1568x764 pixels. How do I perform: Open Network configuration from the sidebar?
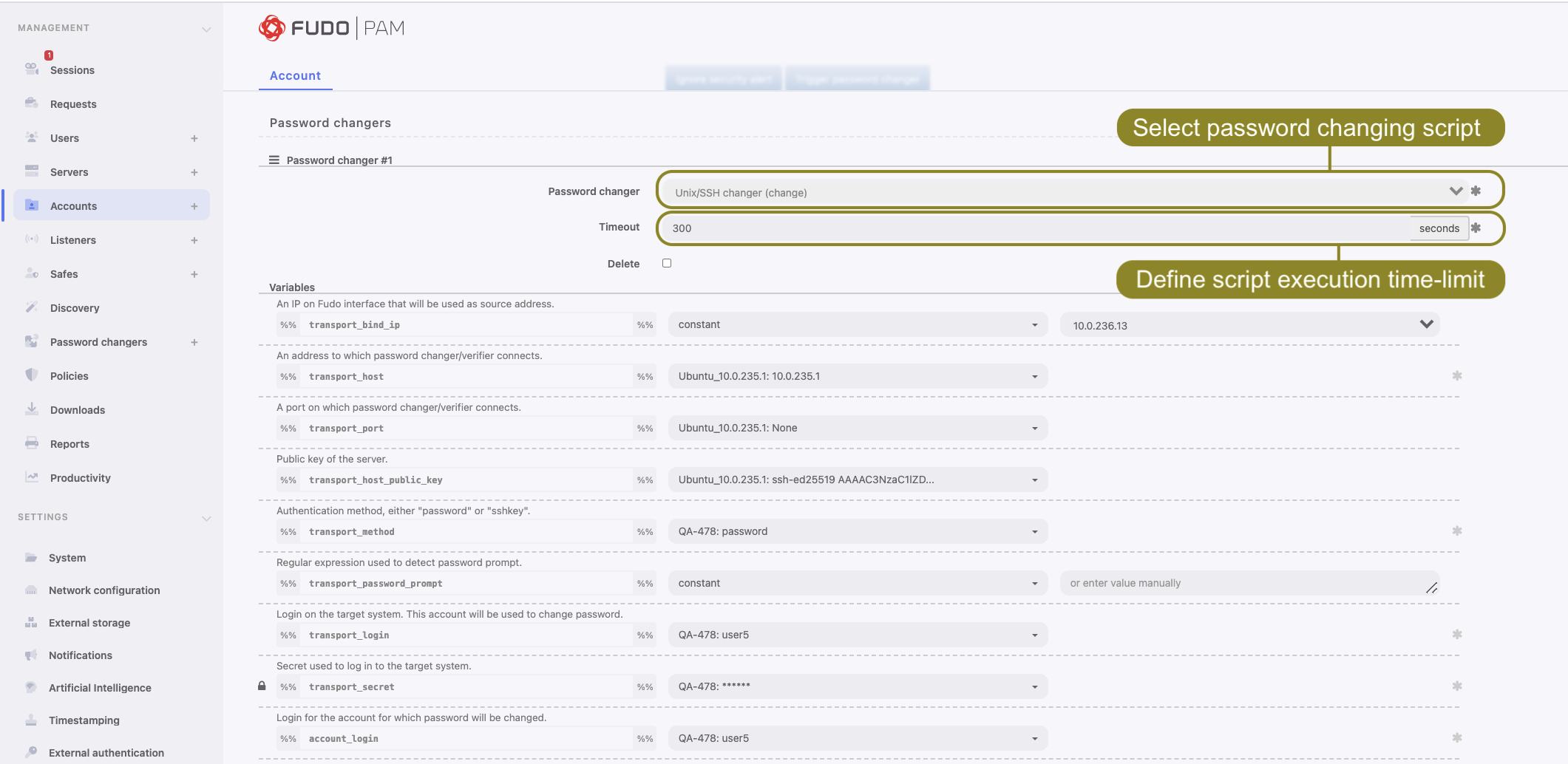click(103, 590)
